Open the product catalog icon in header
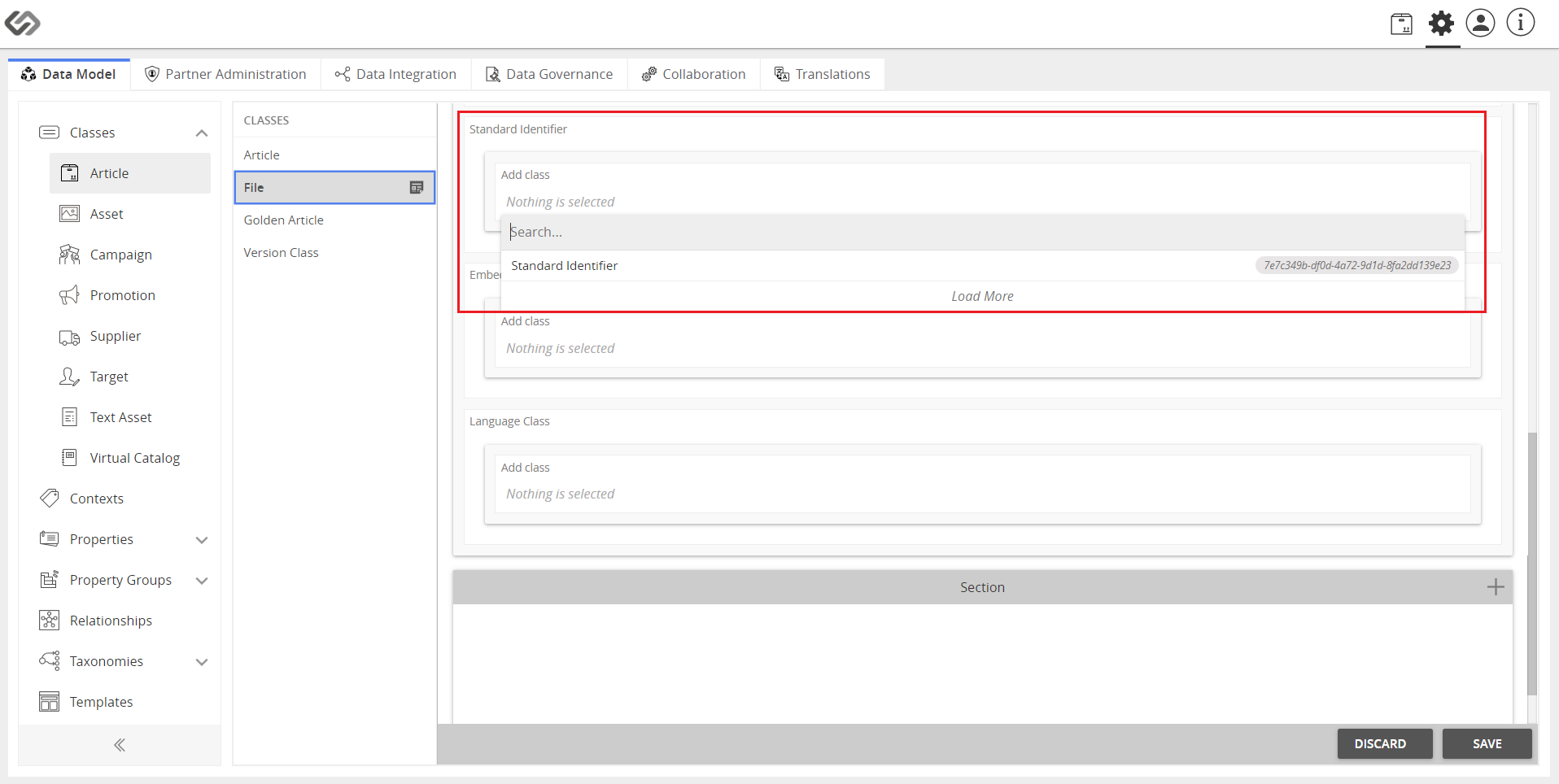The width and height of the screenshot is (1559, 784). tap(1401, 24)
